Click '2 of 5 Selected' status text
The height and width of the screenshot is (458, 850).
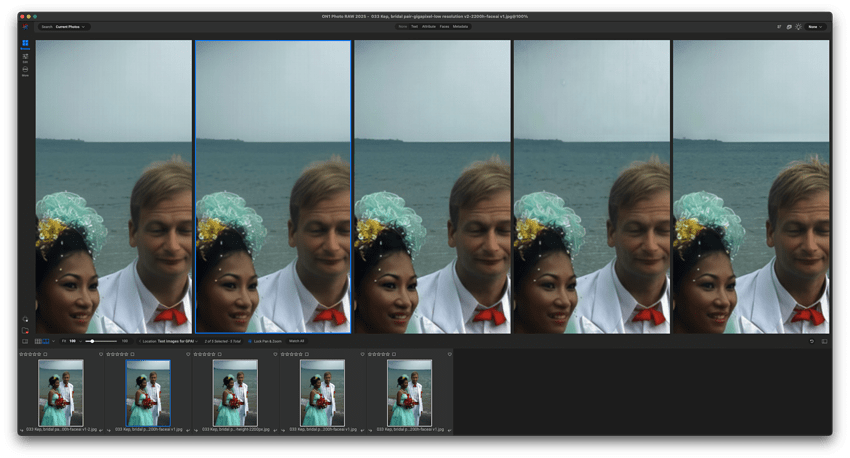pyautogui.click(x=222, y=341)
